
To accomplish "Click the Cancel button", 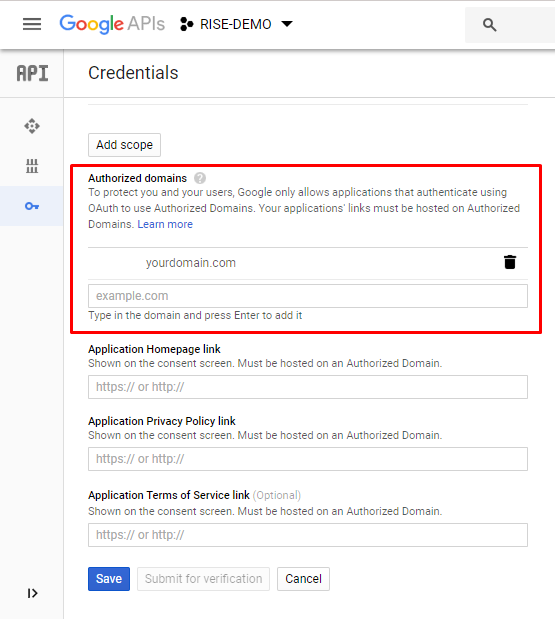I will 303,579.
